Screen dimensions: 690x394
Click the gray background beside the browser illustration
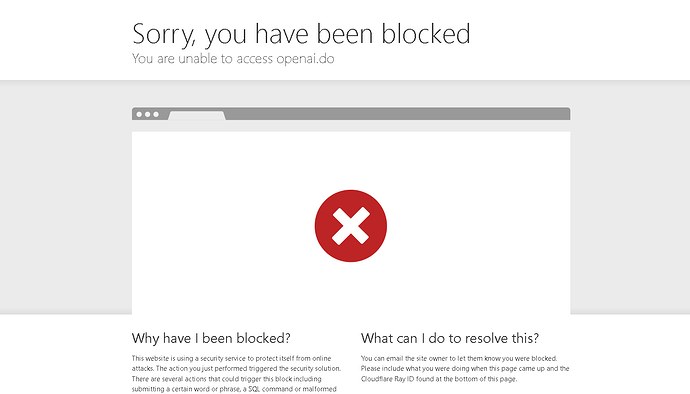click(x=66, y=198)
